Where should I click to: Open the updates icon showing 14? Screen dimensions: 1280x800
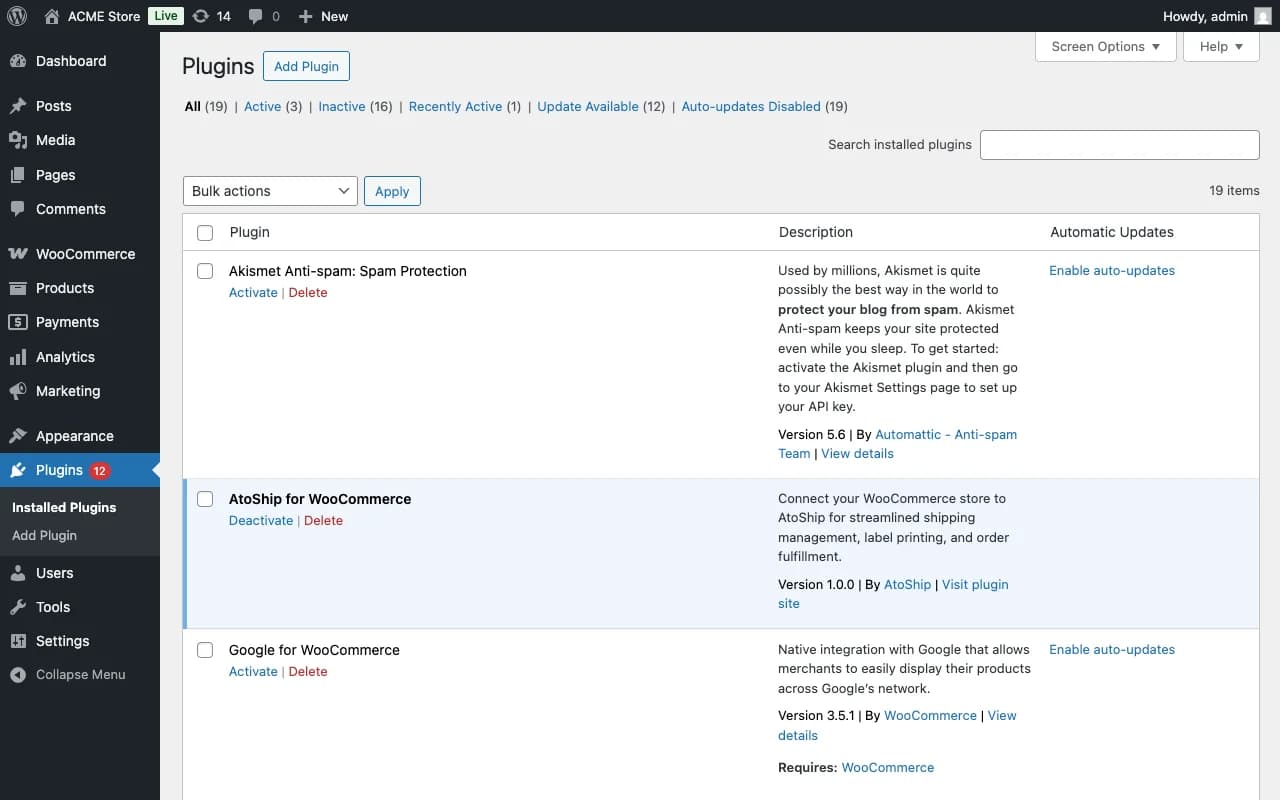point(200,16)
